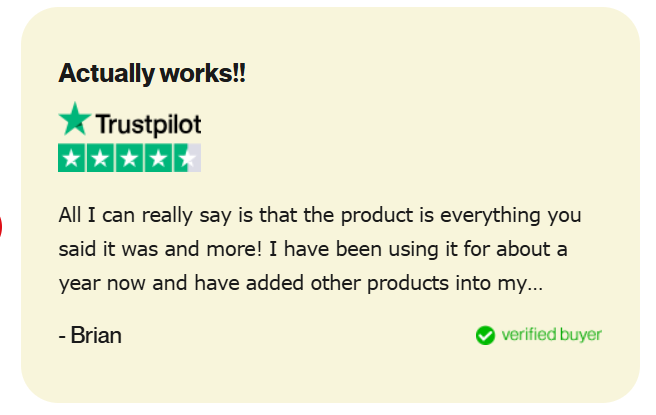Click the "verified buyer" label
The image size is (656, 415).
[x=551, y=334]
